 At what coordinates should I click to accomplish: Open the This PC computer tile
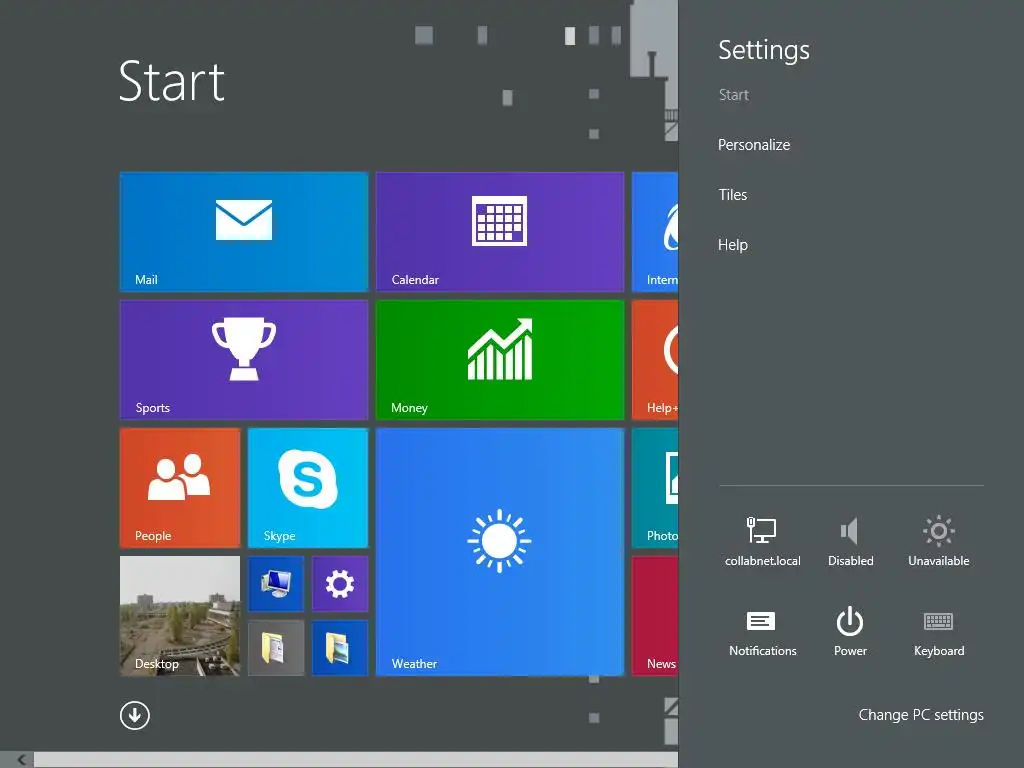point(276,583)
